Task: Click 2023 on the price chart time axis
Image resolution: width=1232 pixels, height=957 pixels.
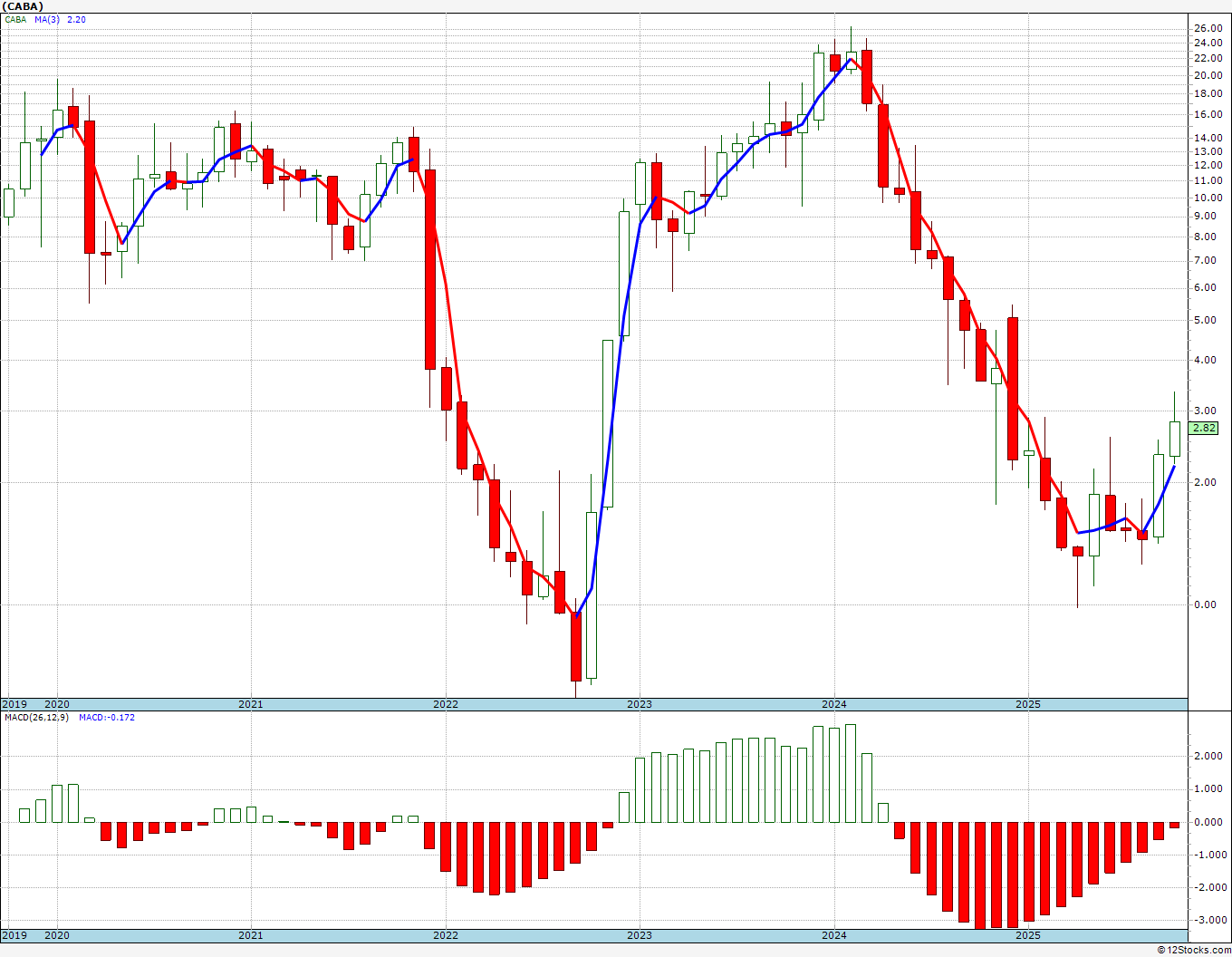Action: 640,704
